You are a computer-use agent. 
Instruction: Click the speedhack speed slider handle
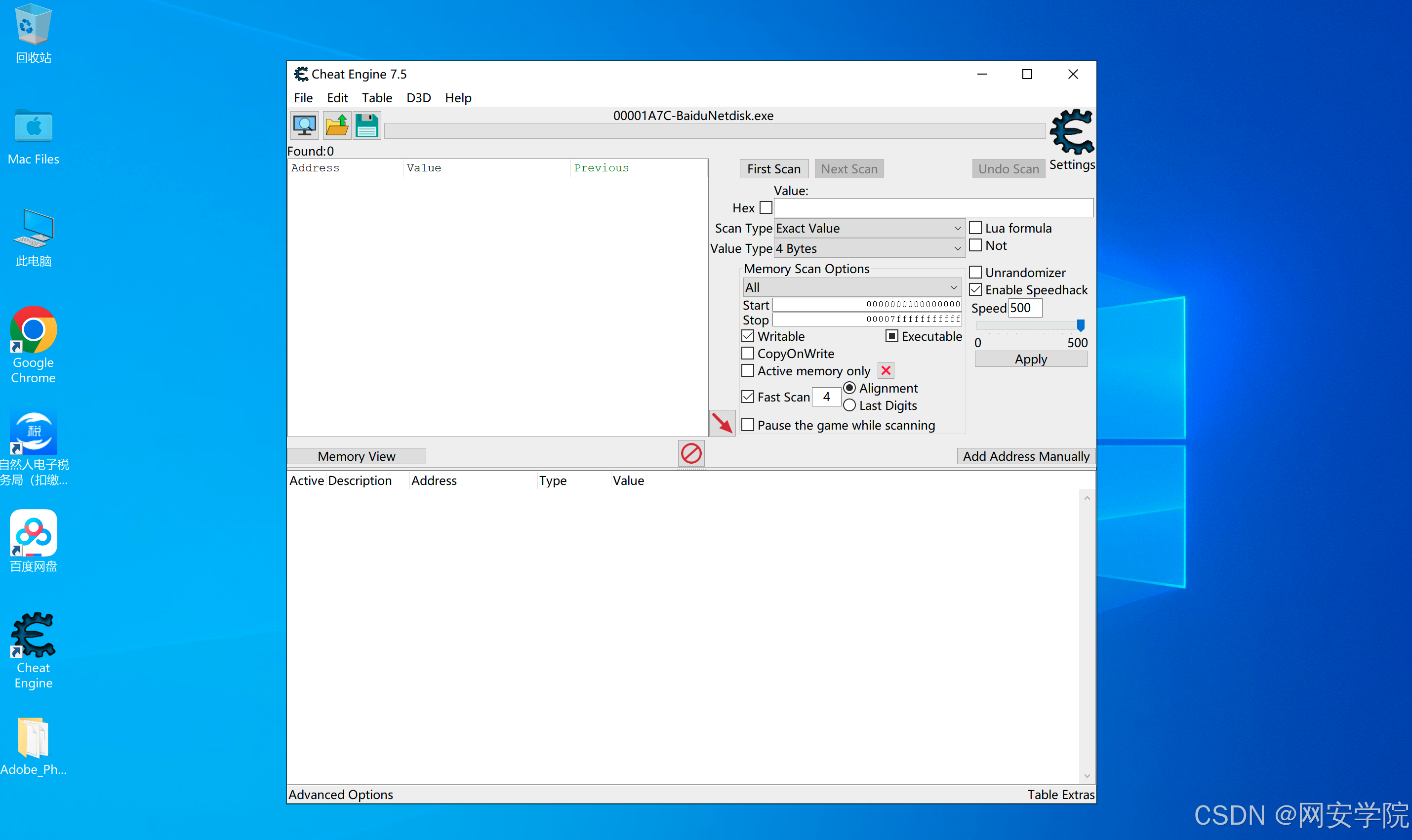click(x=1081, y=325)
